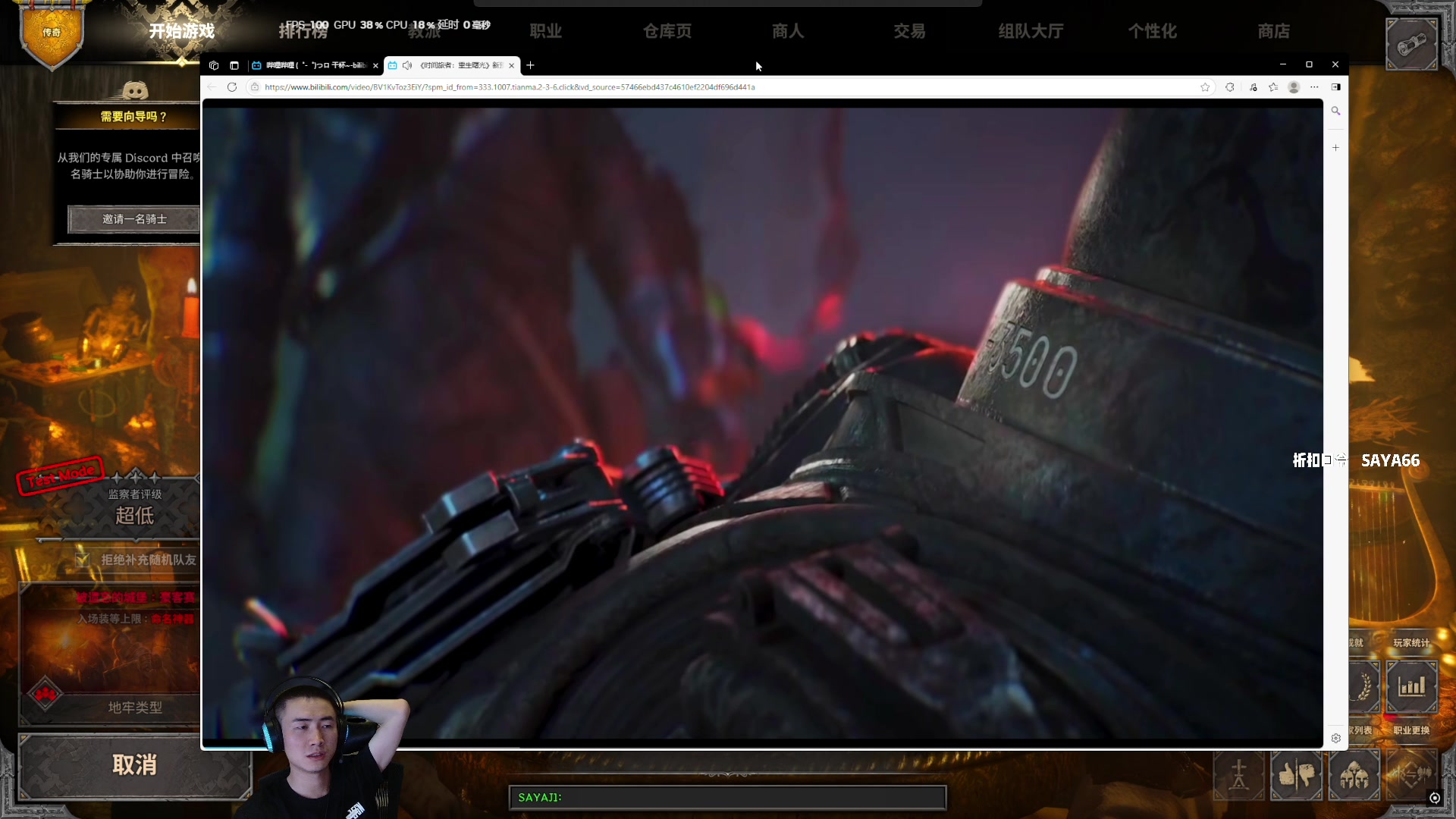Image resolution: width=1456 pixels, height=819 pixels.
Task: Open the thumbs up/down rating icon
Action: click(x=1297, y=775)
